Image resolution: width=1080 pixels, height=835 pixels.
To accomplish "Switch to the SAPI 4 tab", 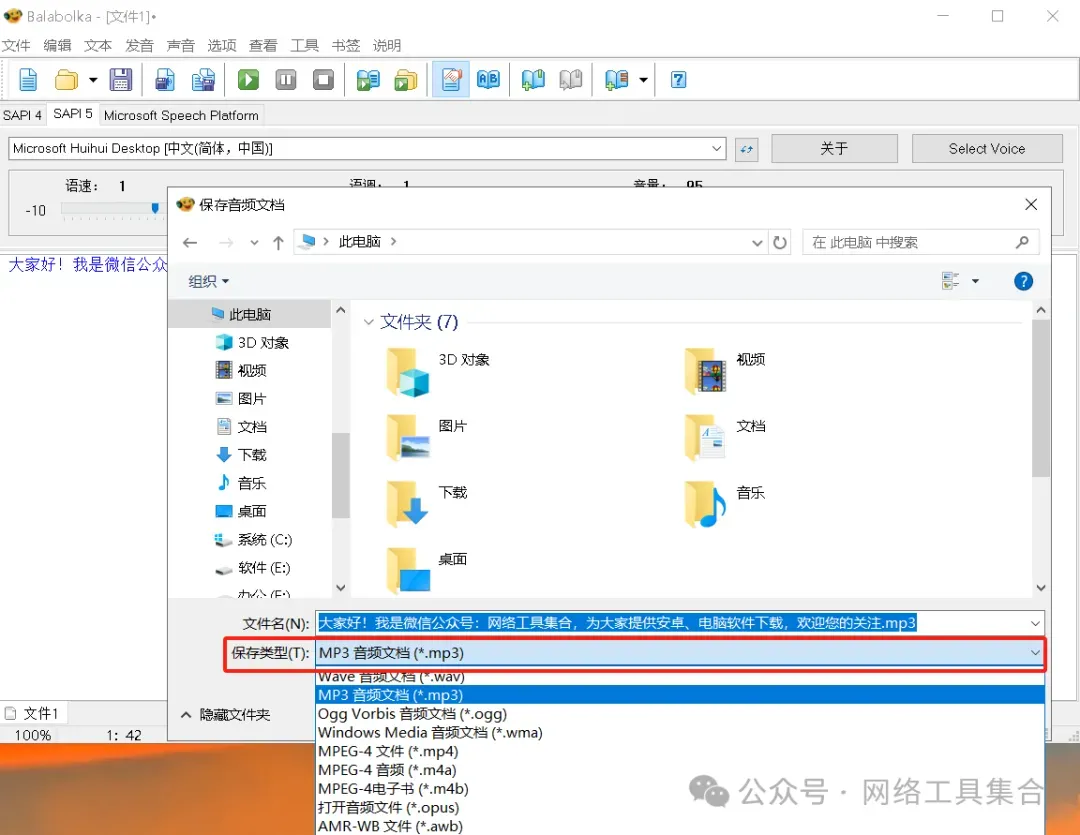I will 23,115.
